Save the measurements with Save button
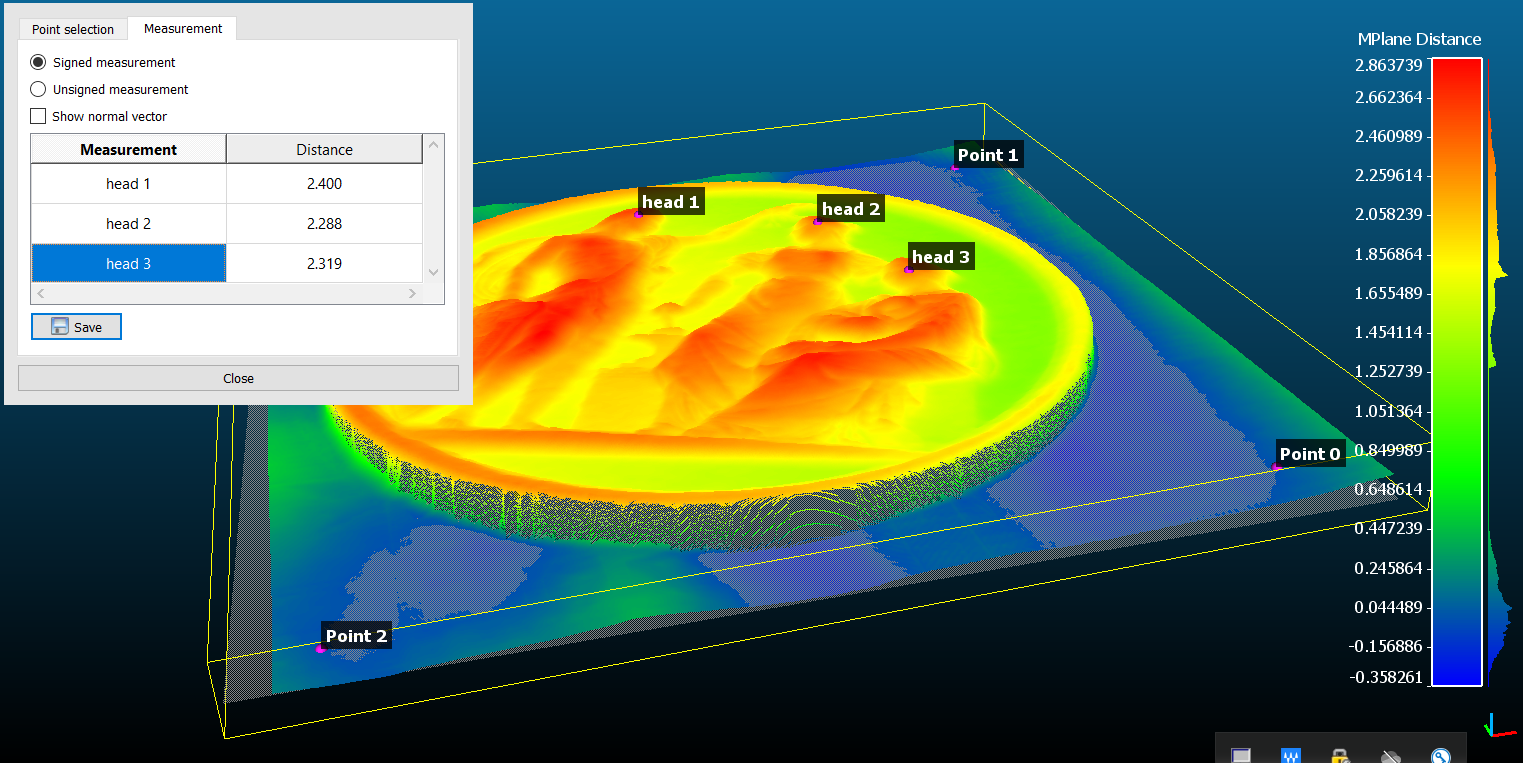 pos(76,327)
